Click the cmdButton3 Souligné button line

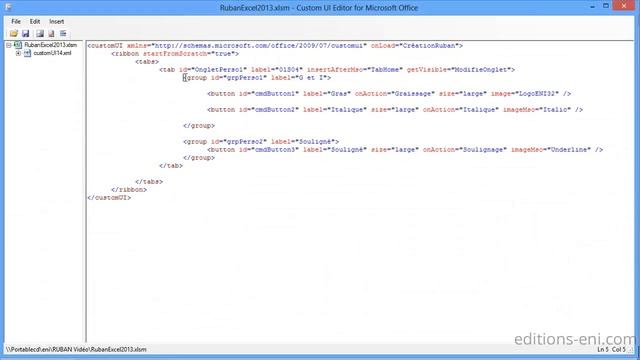405,150
